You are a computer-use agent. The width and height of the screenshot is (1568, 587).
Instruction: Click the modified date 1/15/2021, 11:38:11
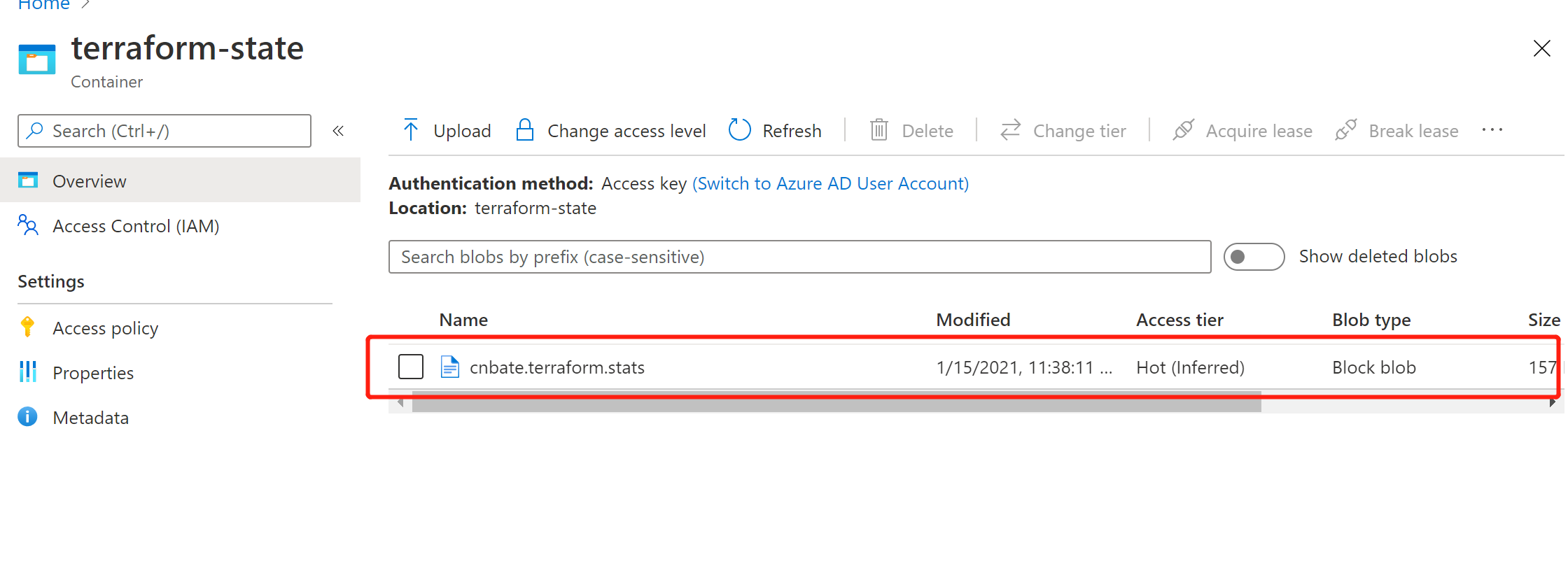1024,367
